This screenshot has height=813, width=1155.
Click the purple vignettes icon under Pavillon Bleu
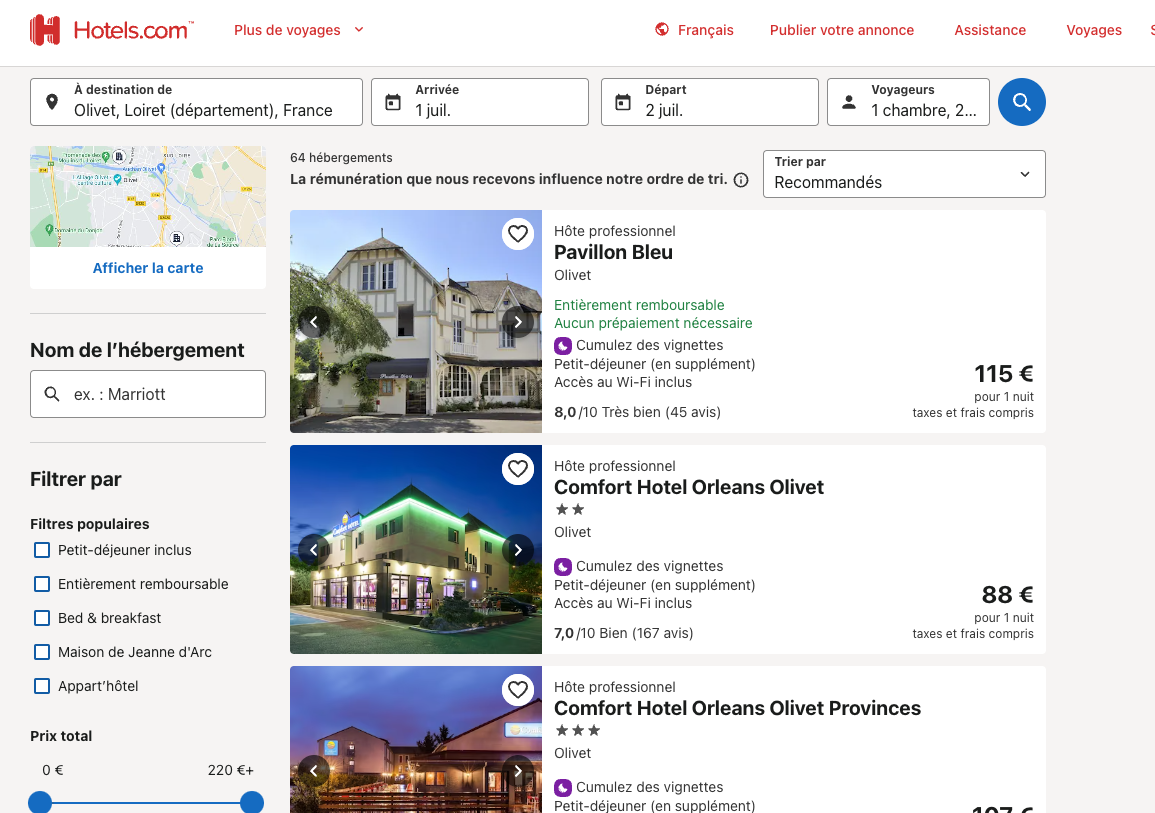pos(563,345)
